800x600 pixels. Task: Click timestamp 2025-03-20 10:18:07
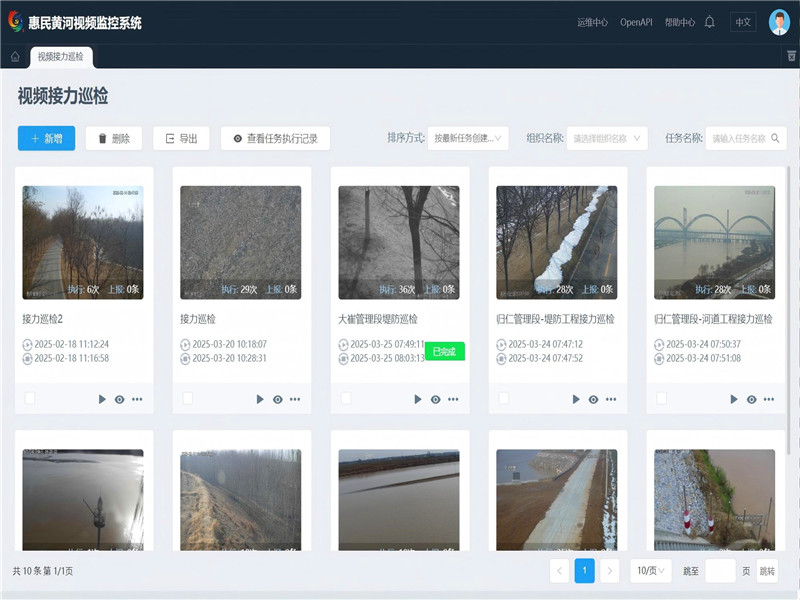coord(229,344)
